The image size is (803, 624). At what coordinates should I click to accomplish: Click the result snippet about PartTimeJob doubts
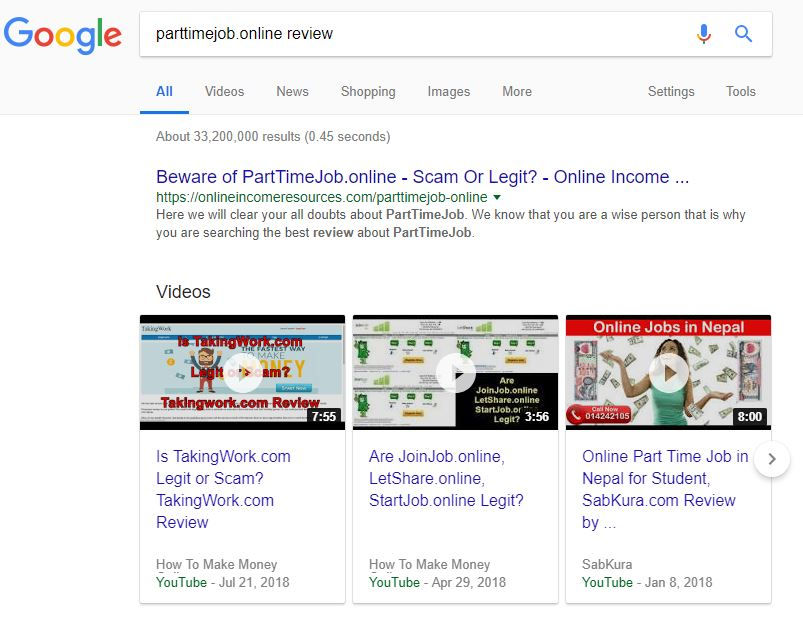click(451, 224)
